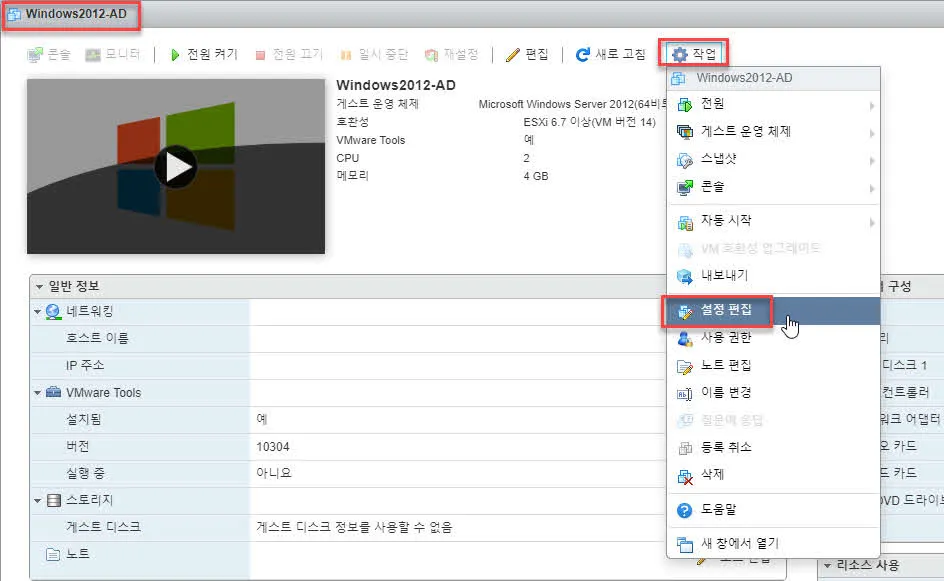944x581 pixels.
Task: Click the 모니터 toolbar icon
Action: 93,55
